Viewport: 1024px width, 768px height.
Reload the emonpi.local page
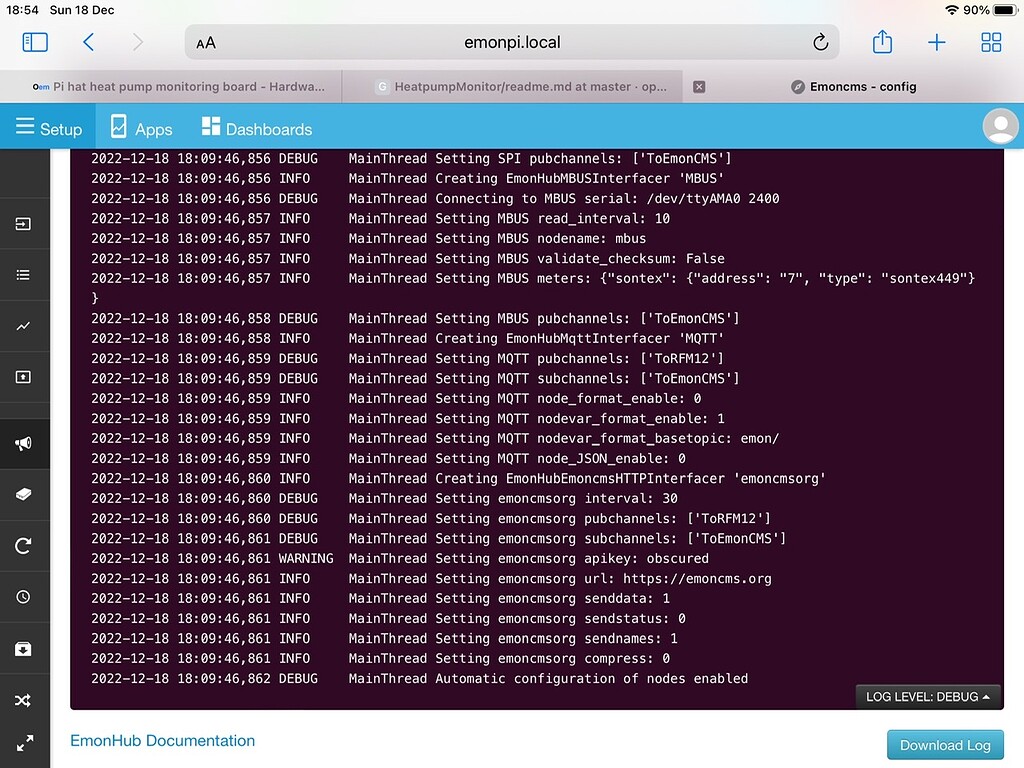pos(820,42)
